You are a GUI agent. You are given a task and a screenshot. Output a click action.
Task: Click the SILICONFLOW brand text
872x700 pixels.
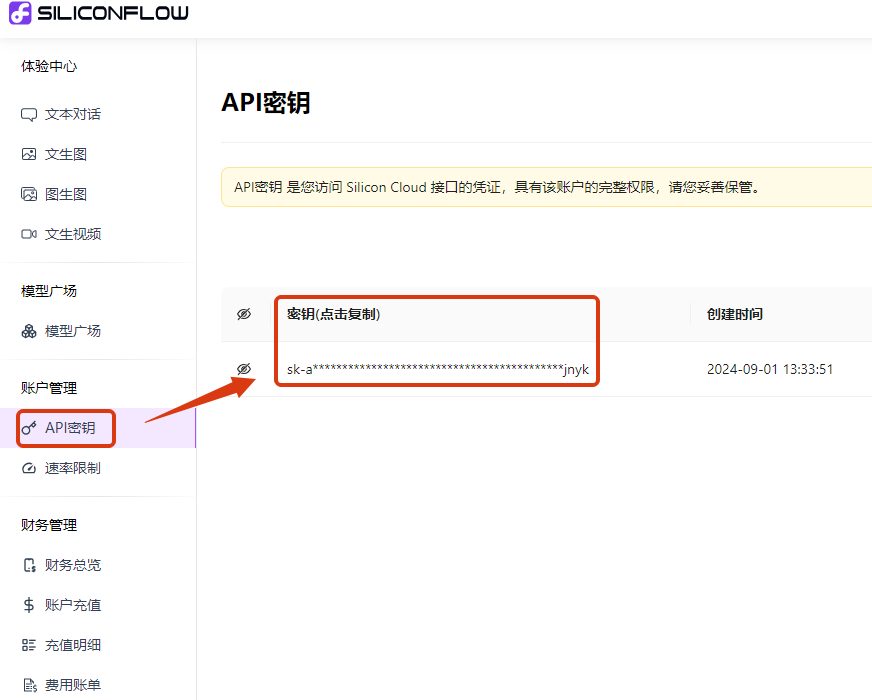click(113, 13)
